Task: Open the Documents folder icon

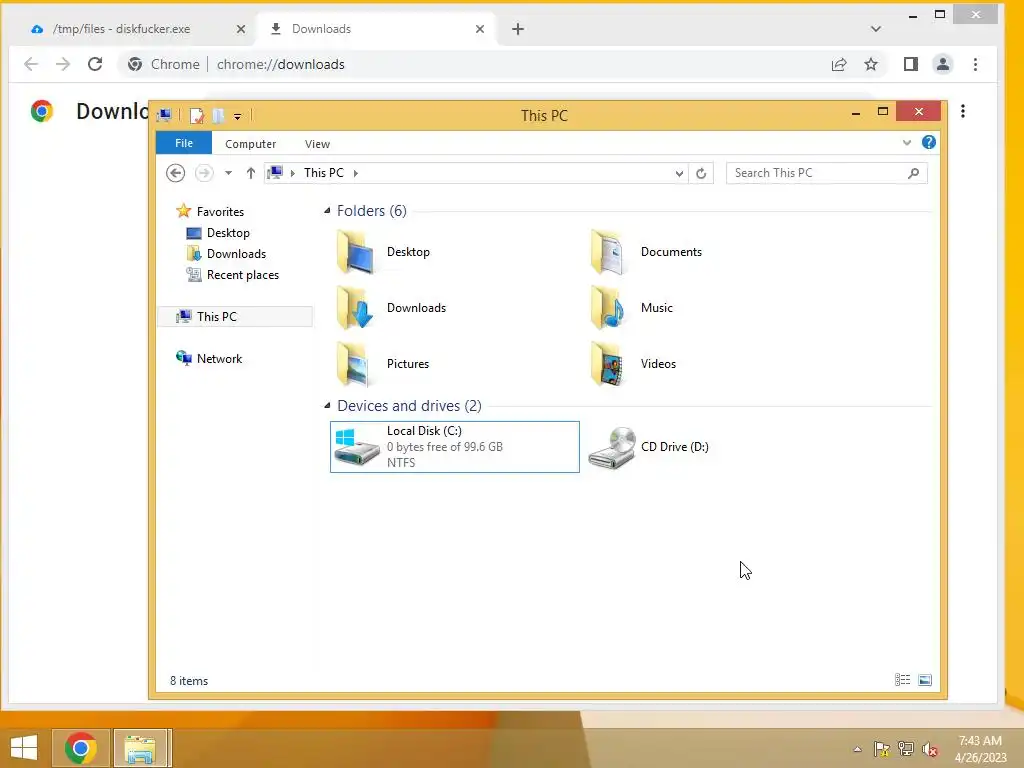Action: coord(609,252)
